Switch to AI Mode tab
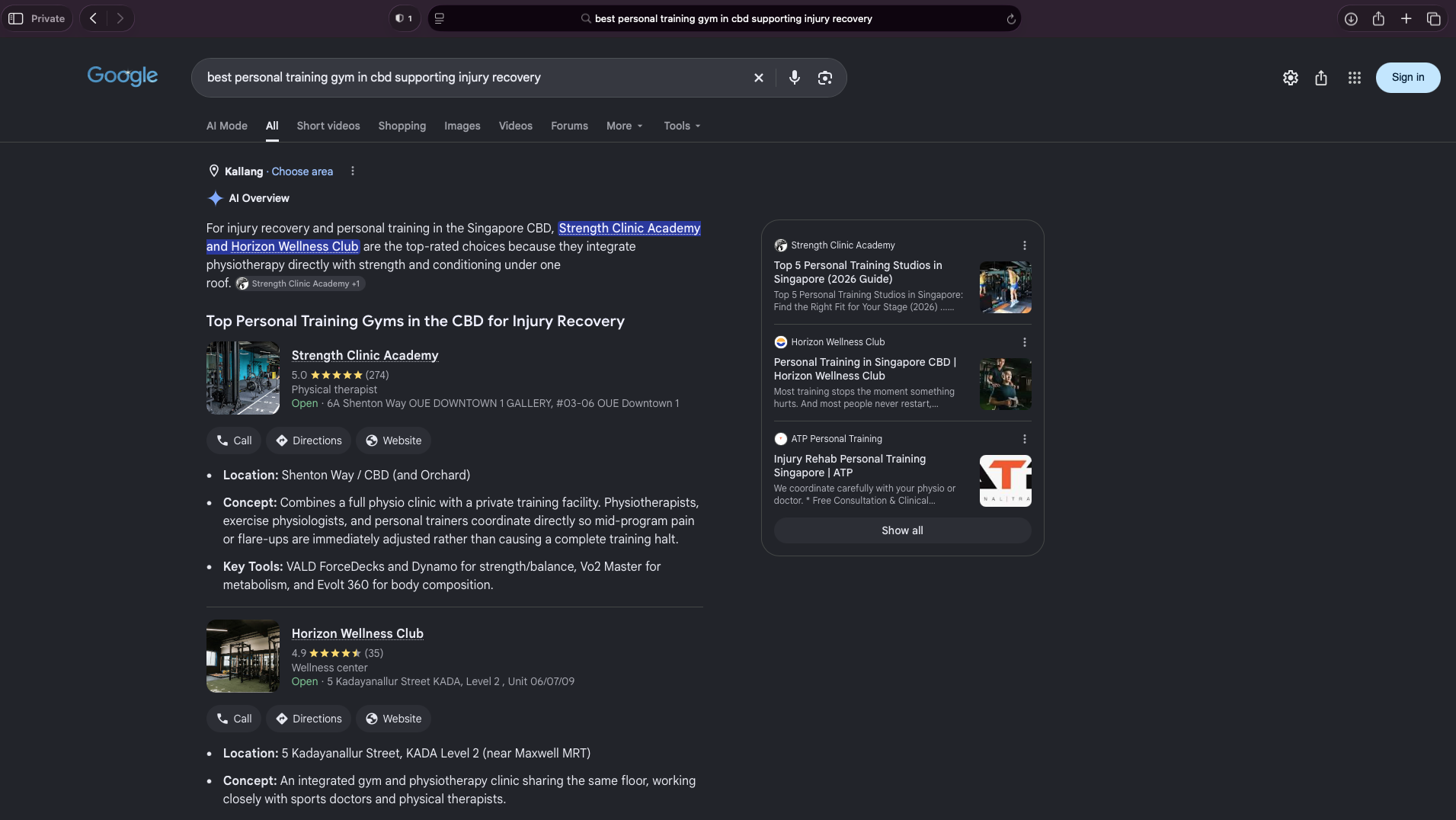This screenshot has height=820, width=1456. click(226, 126)
